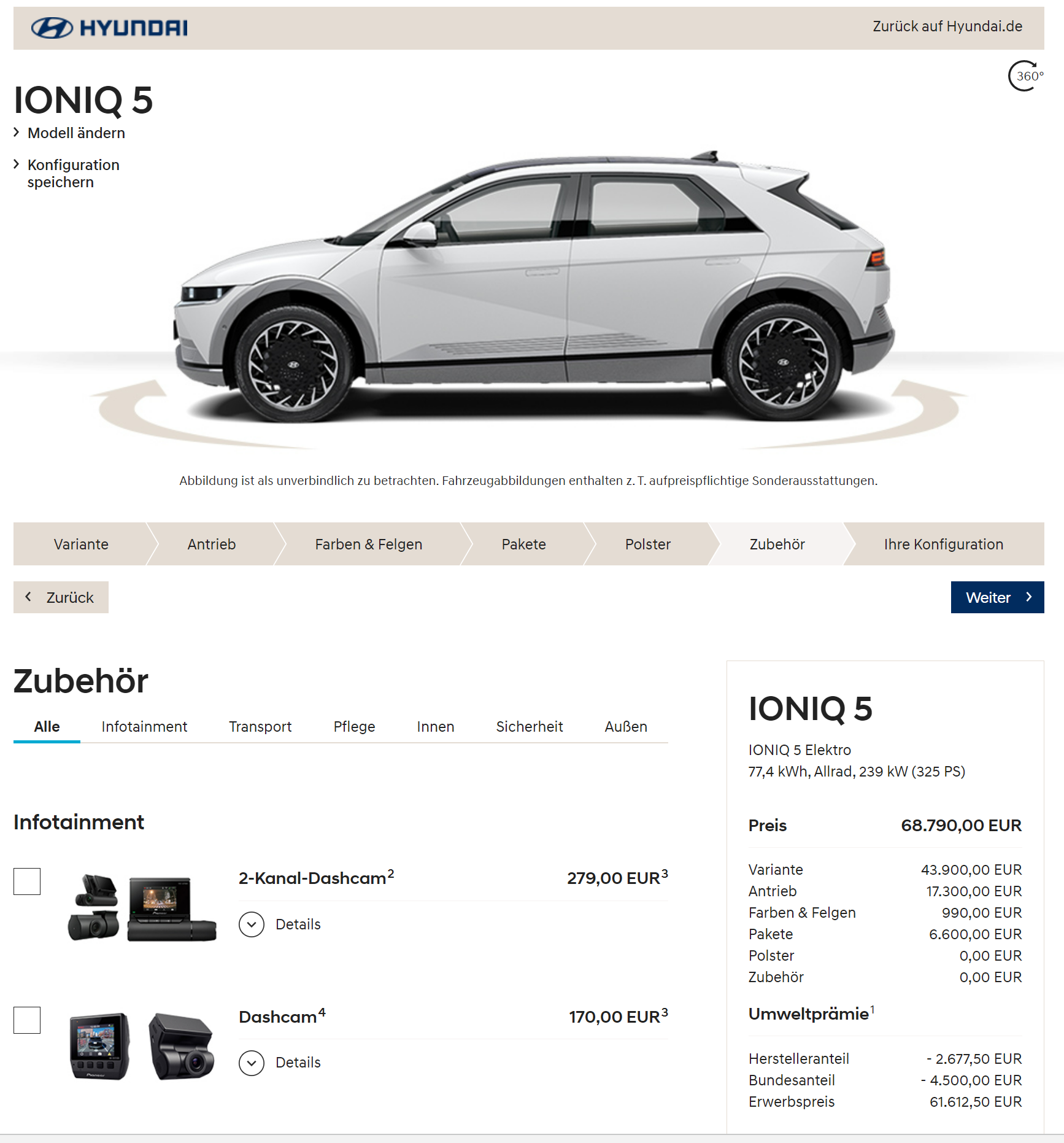Open Zurück auf Hyundai.de link
The width and height of the screenshot is (1064, 1143).
[947, 26]
